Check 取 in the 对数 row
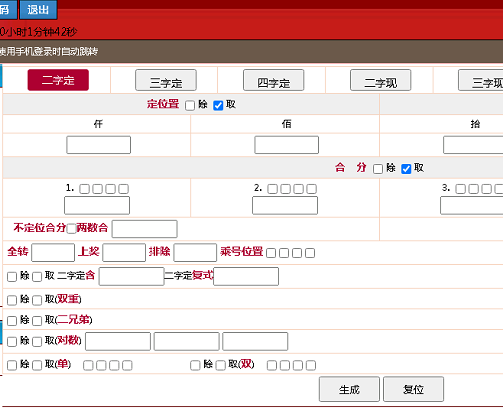Screen dimensions: 504x408 click(37, 342)
